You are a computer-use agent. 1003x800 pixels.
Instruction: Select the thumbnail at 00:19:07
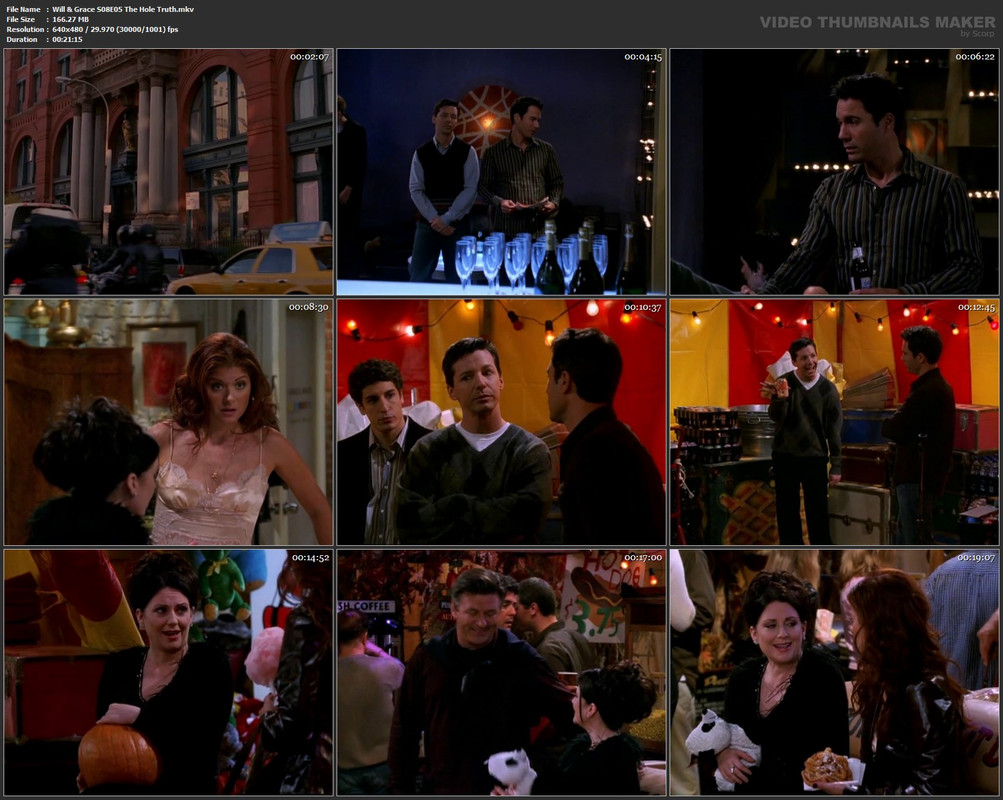[x=834, y=672]
